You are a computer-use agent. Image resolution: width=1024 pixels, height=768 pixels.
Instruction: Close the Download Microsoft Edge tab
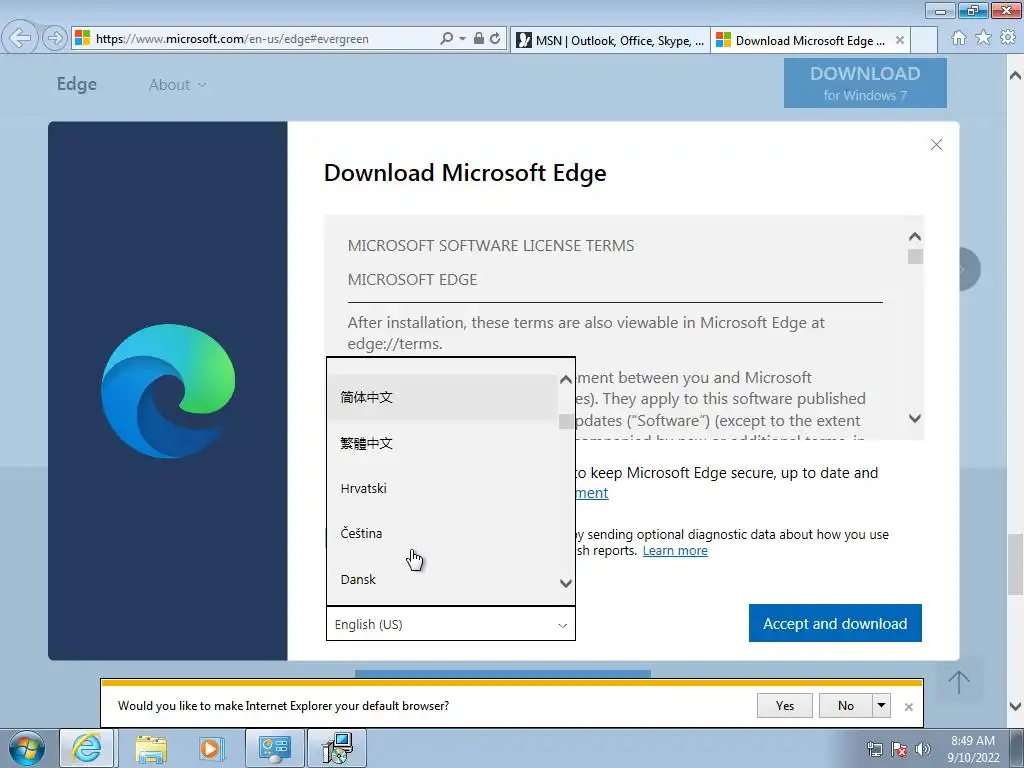click(x=899, y=40)
